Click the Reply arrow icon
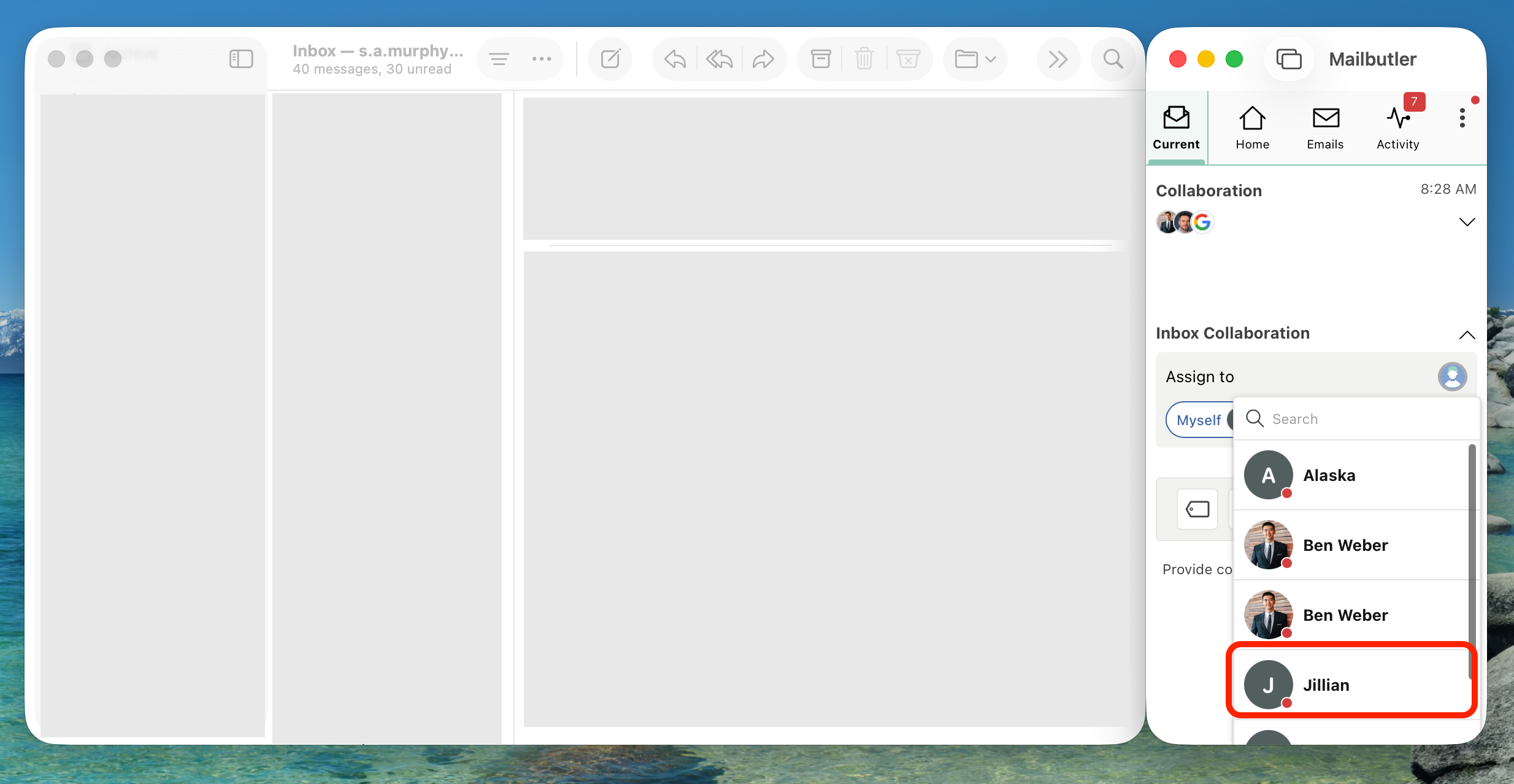Image resolution: width=1514 pixels, height=784 pixels. point(675,59)
